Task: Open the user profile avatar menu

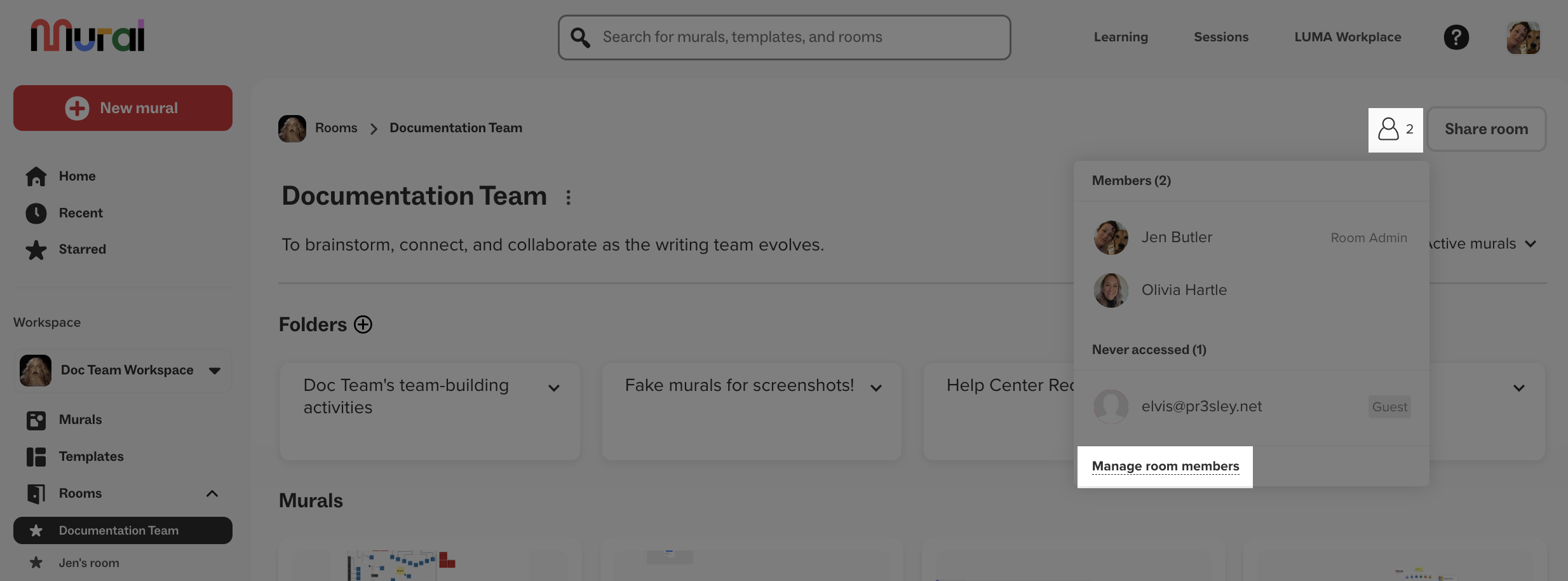Action: [x=1523, y=38]
